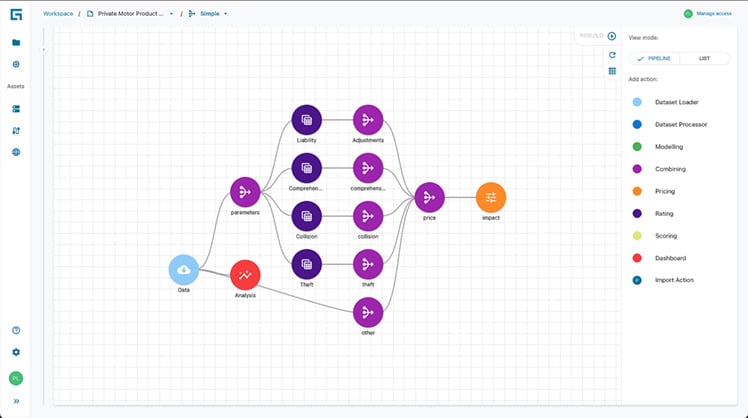Screen dimensions: 748x418
Task: Click the refresh icon above the grid icon
Action: click(612, 55)
